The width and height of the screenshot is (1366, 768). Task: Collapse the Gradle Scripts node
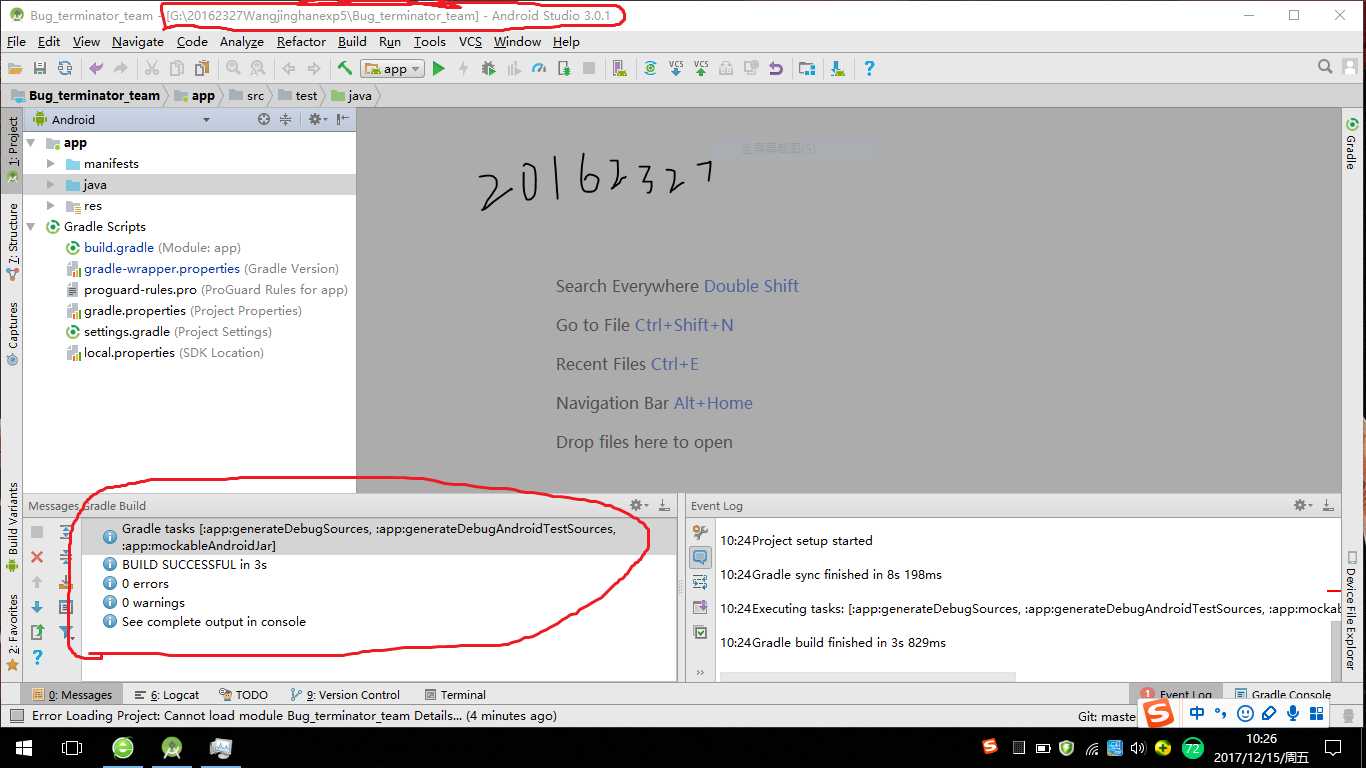[32, 227]
